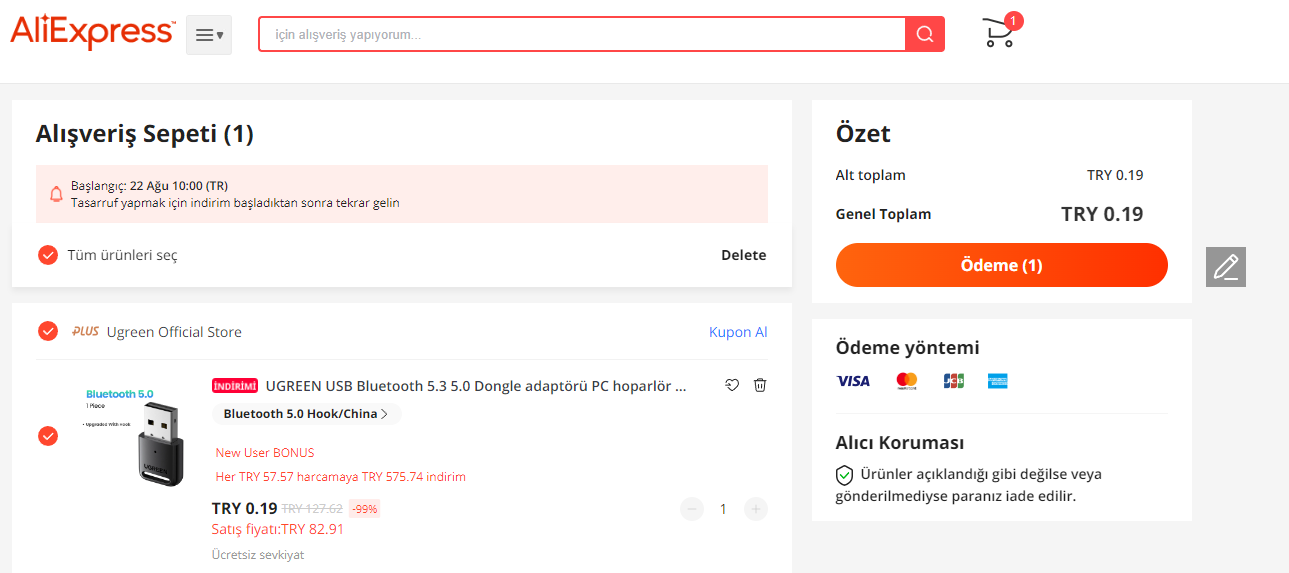Open the Bluetooth dongle product thumbnail
The height and width of the screenshot is (573, 1289).
[x=134, y=436]
